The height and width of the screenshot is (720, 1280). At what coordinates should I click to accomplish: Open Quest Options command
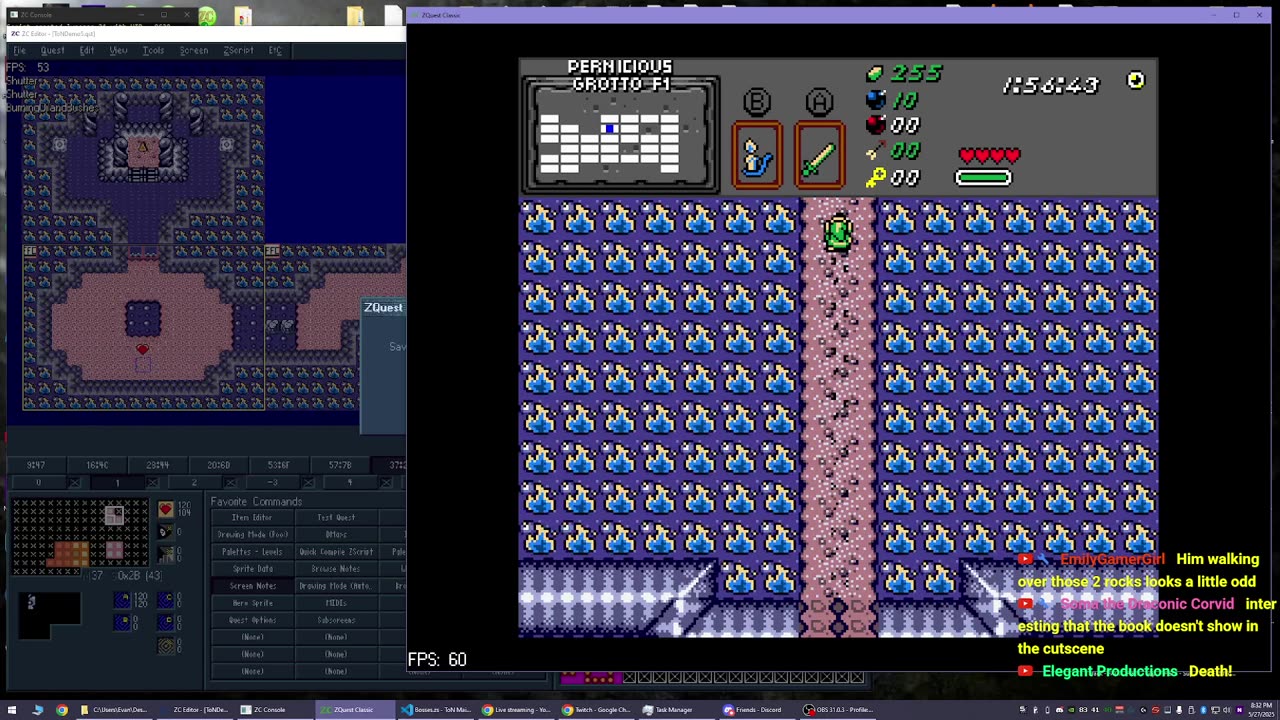coord(252,620)
